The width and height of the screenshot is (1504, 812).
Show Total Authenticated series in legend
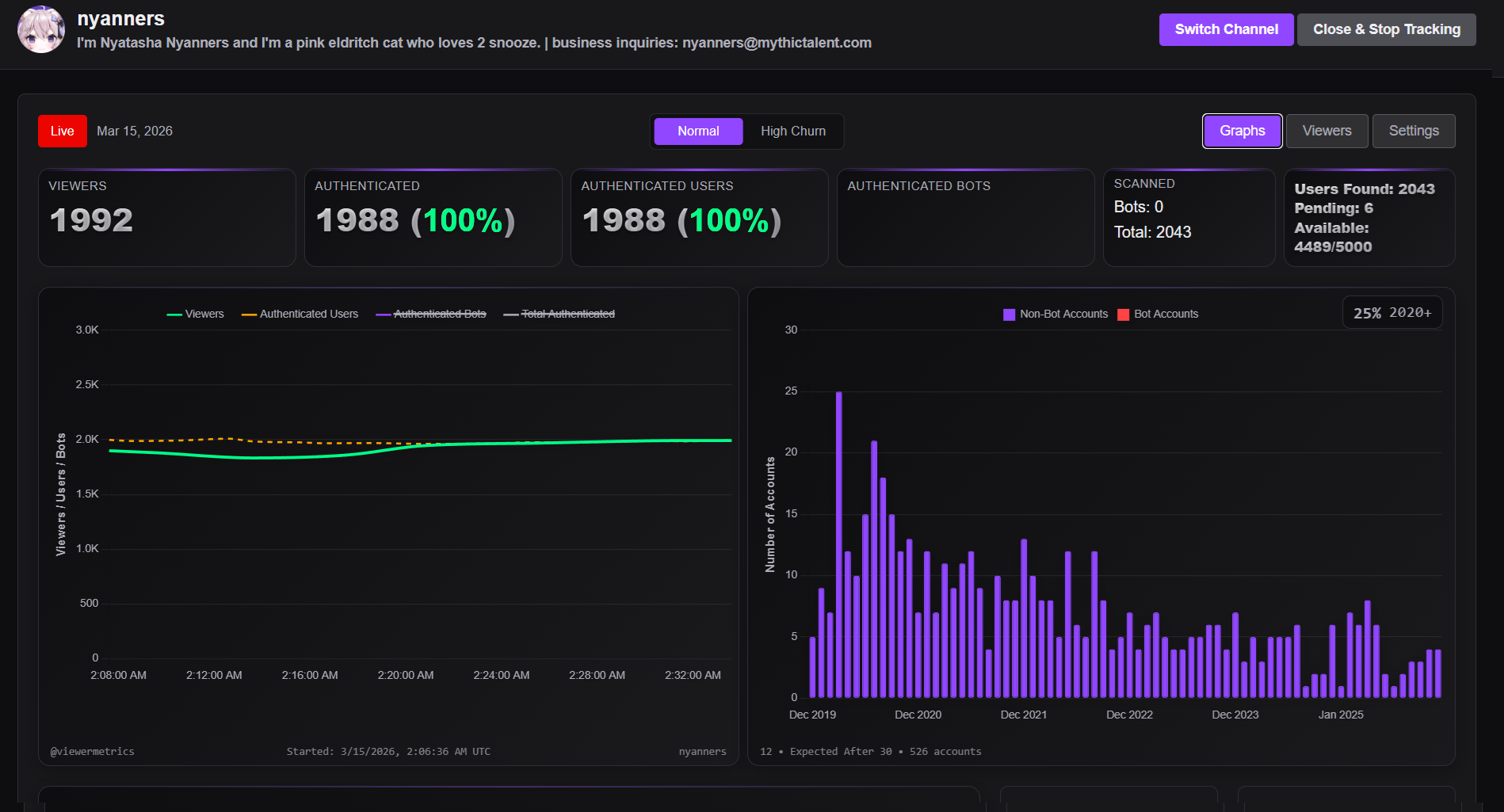pos(559,315)
